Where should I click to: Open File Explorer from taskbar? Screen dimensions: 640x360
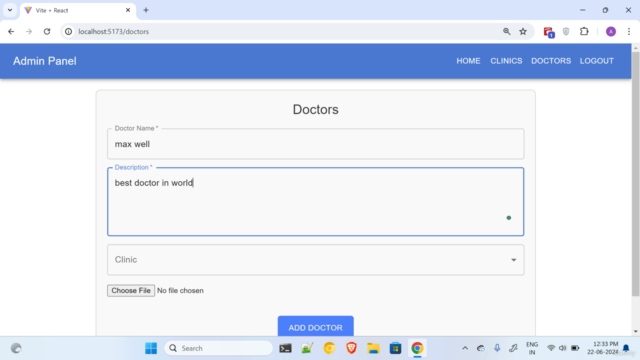(373, 348)
